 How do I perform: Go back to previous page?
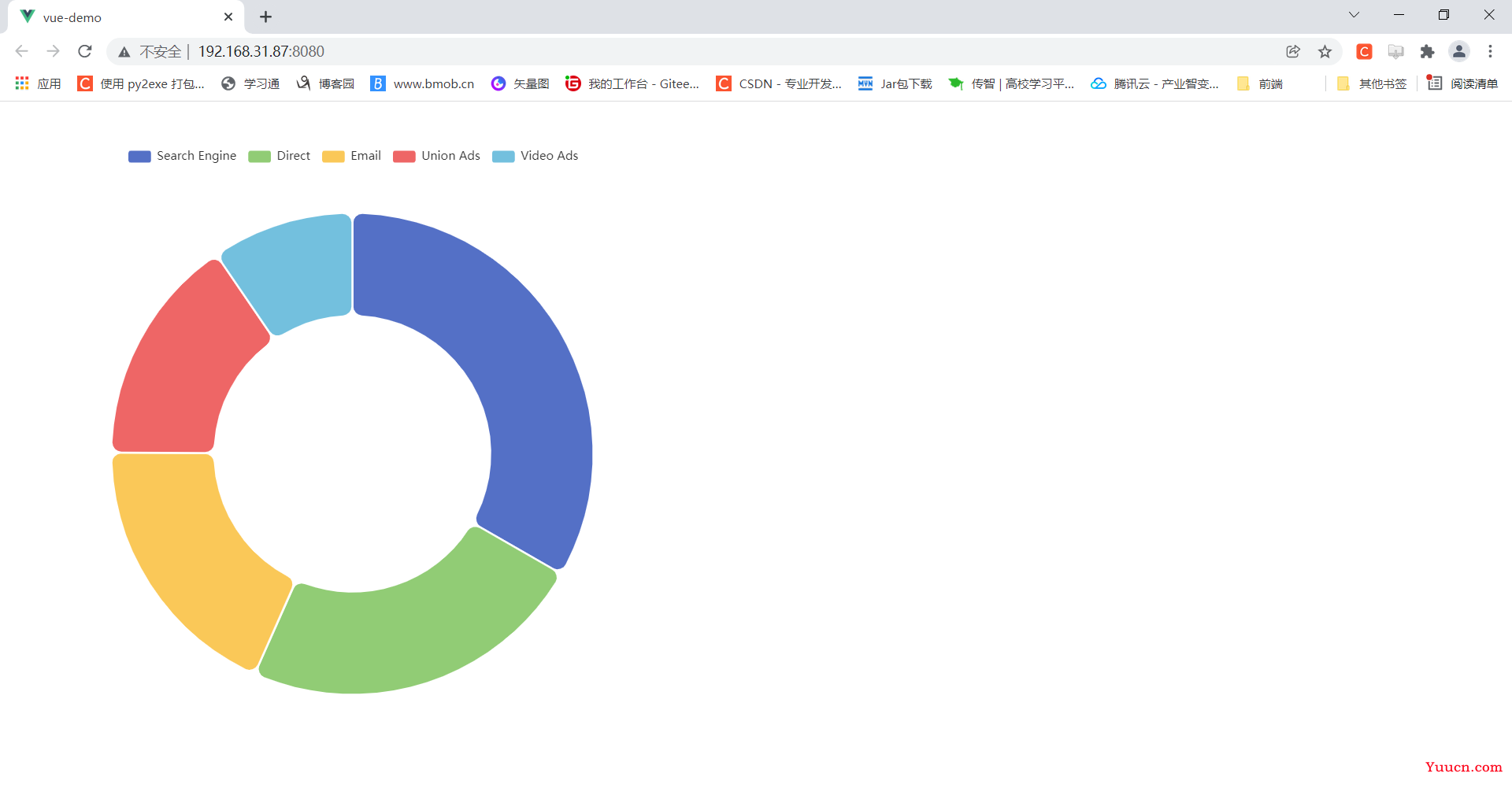point(21,51)
